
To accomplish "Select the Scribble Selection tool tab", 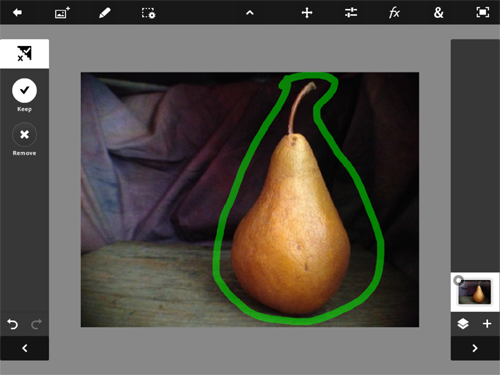I will click(24, 54).
